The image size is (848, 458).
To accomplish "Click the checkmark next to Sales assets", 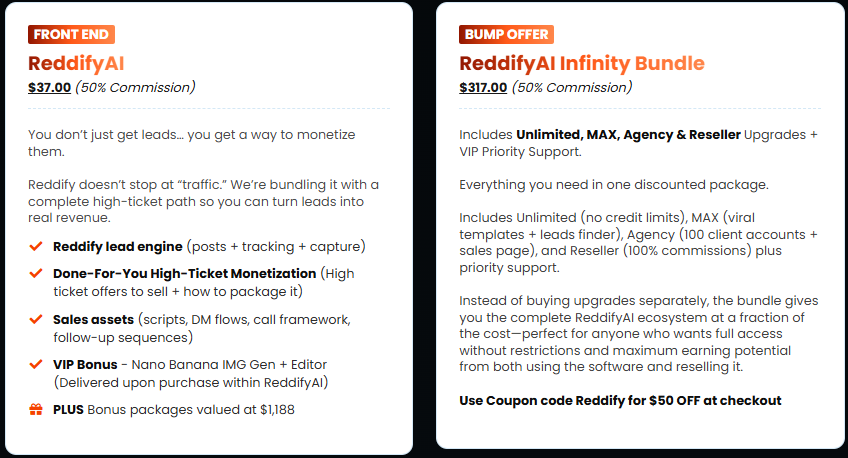I will [x=35, y=319].
